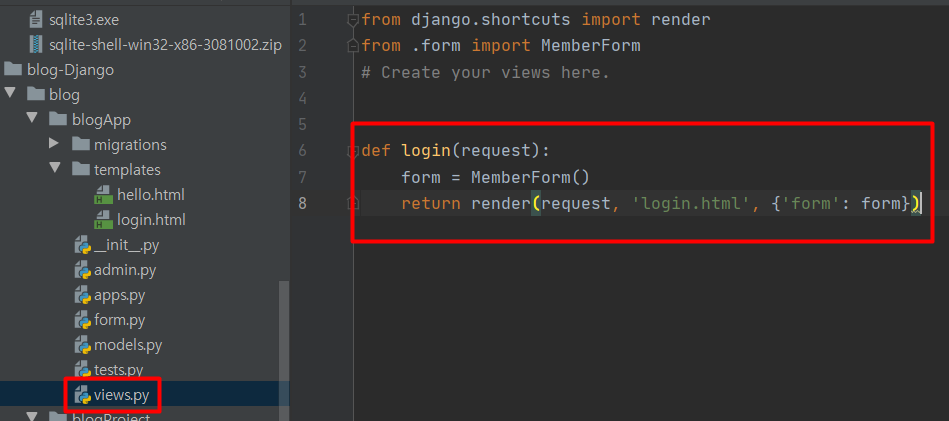Click the views.py Python icon
Screen dimensions: 949x421
pos(82,395)
